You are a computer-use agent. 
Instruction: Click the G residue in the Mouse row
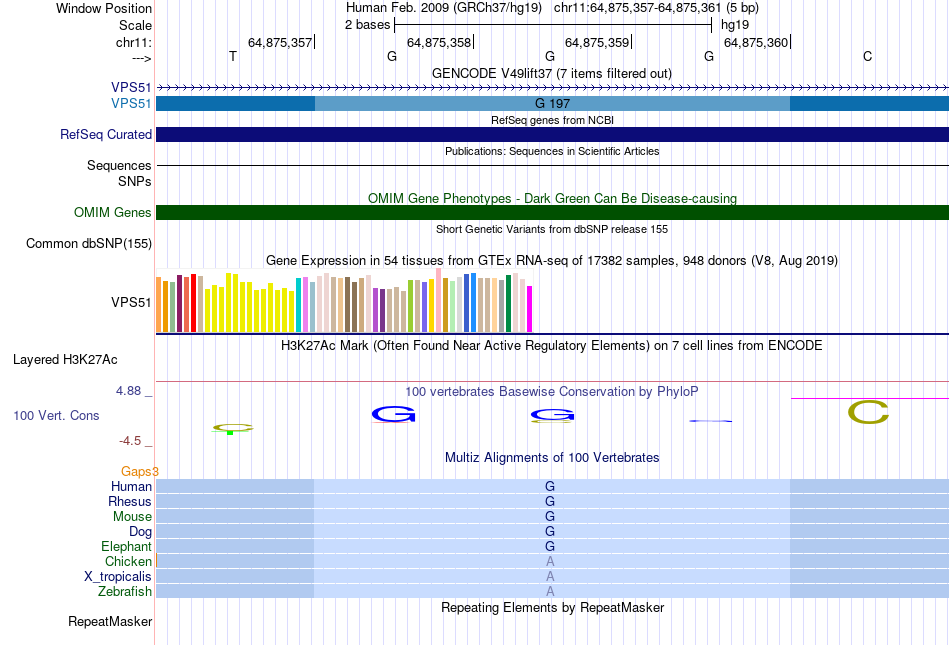click(550, 517)
